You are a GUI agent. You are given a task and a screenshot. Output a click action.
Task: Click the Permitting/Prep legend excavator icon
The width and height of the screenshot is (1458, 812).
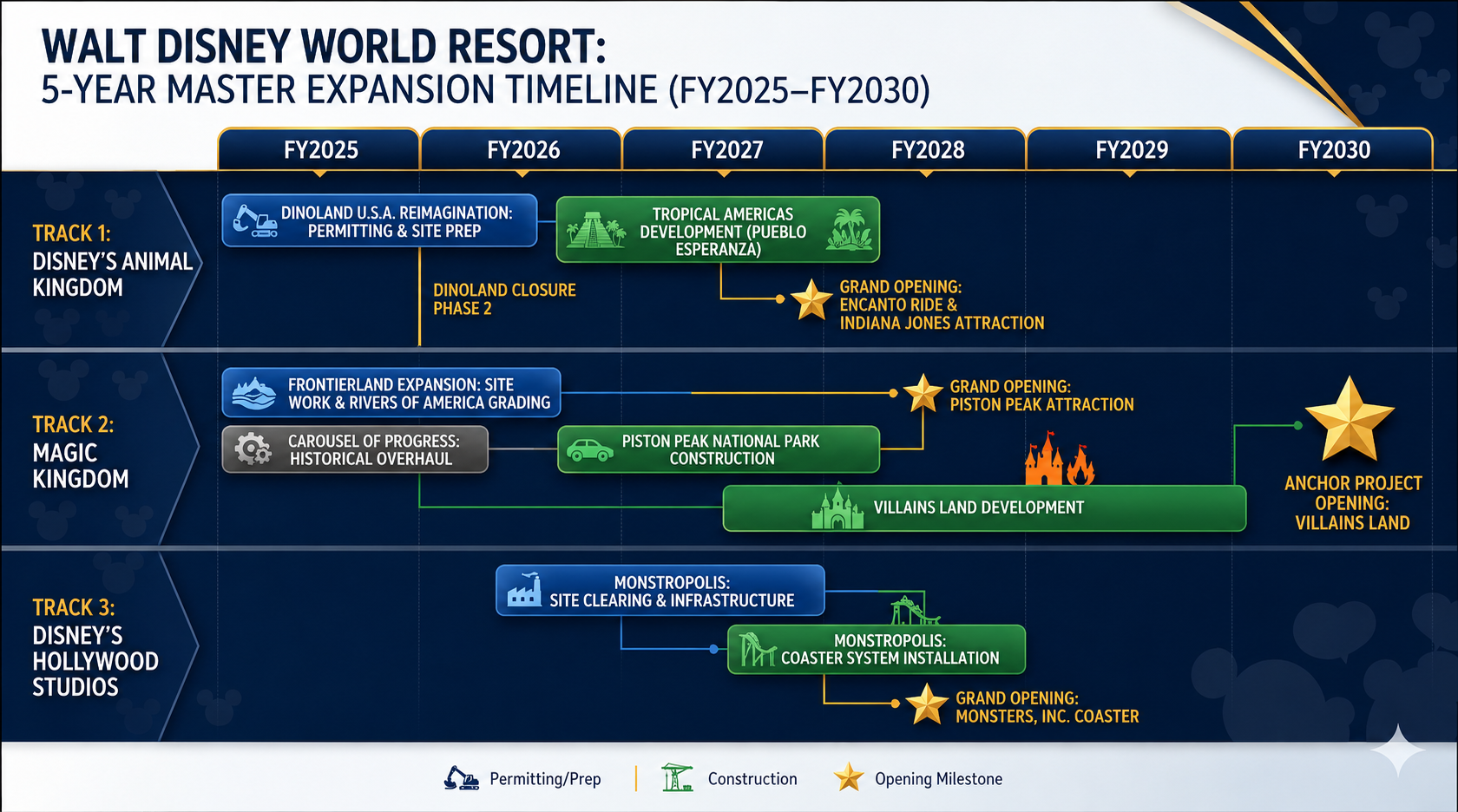(x=462, y=778)
